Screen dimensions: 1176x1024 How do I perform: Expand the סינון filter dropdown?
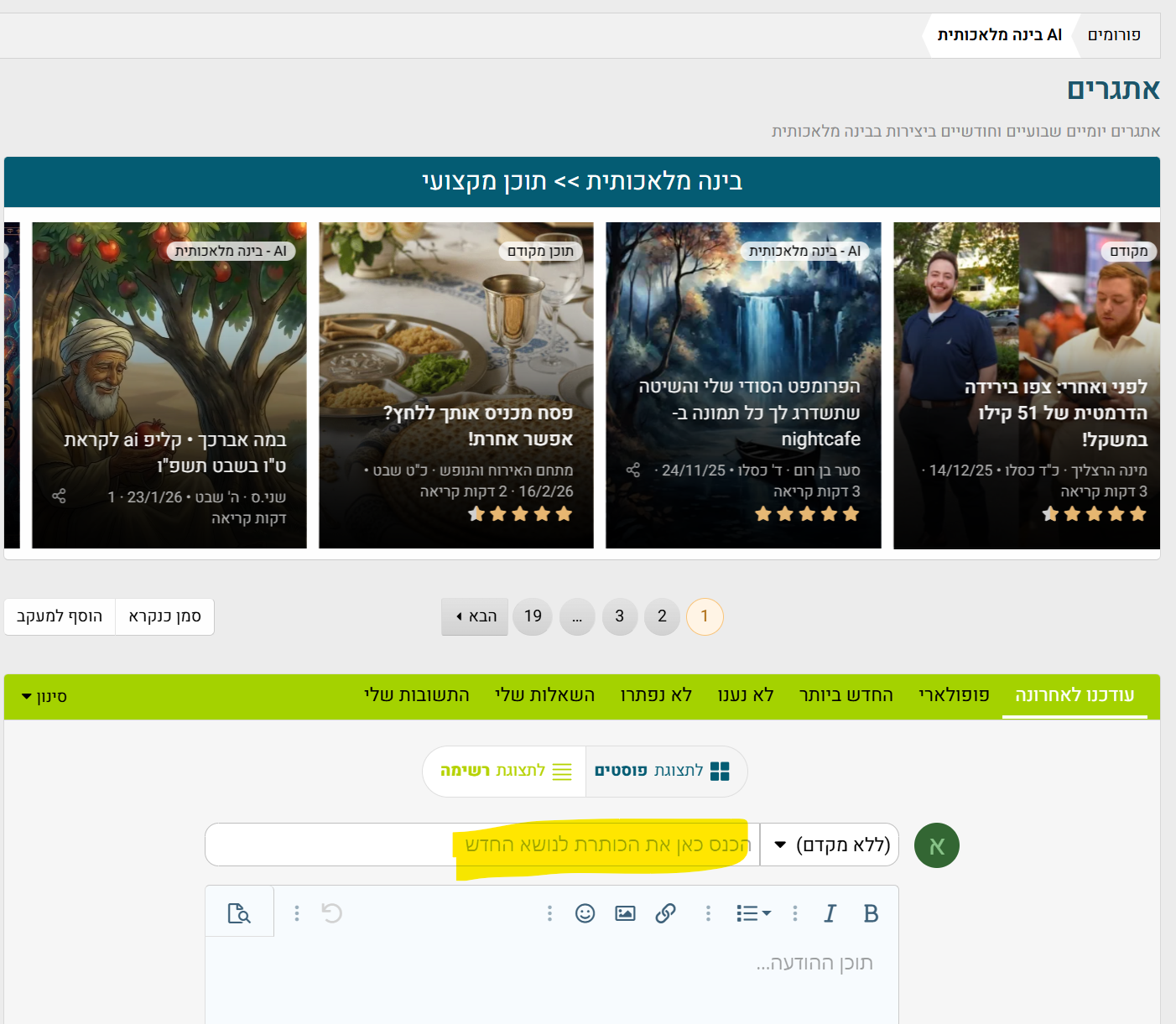point(44,697)
